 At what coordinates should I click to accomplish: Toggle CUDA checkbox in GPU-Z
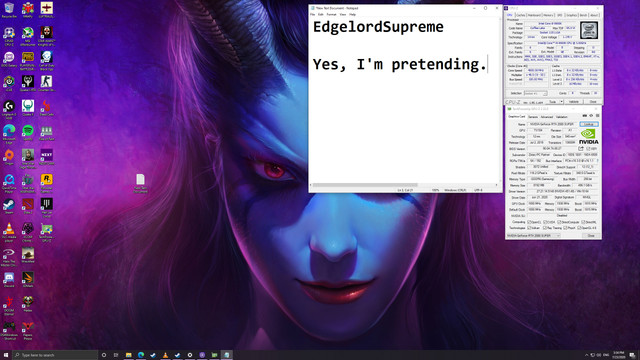545,222
